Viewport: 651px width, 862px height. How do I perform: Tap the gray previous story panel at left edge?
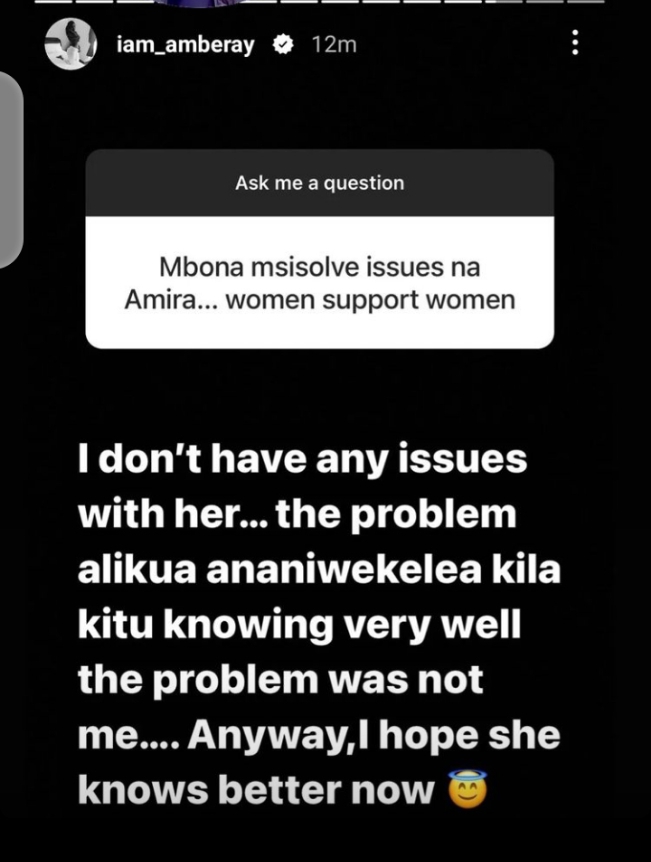click(11, 169)
